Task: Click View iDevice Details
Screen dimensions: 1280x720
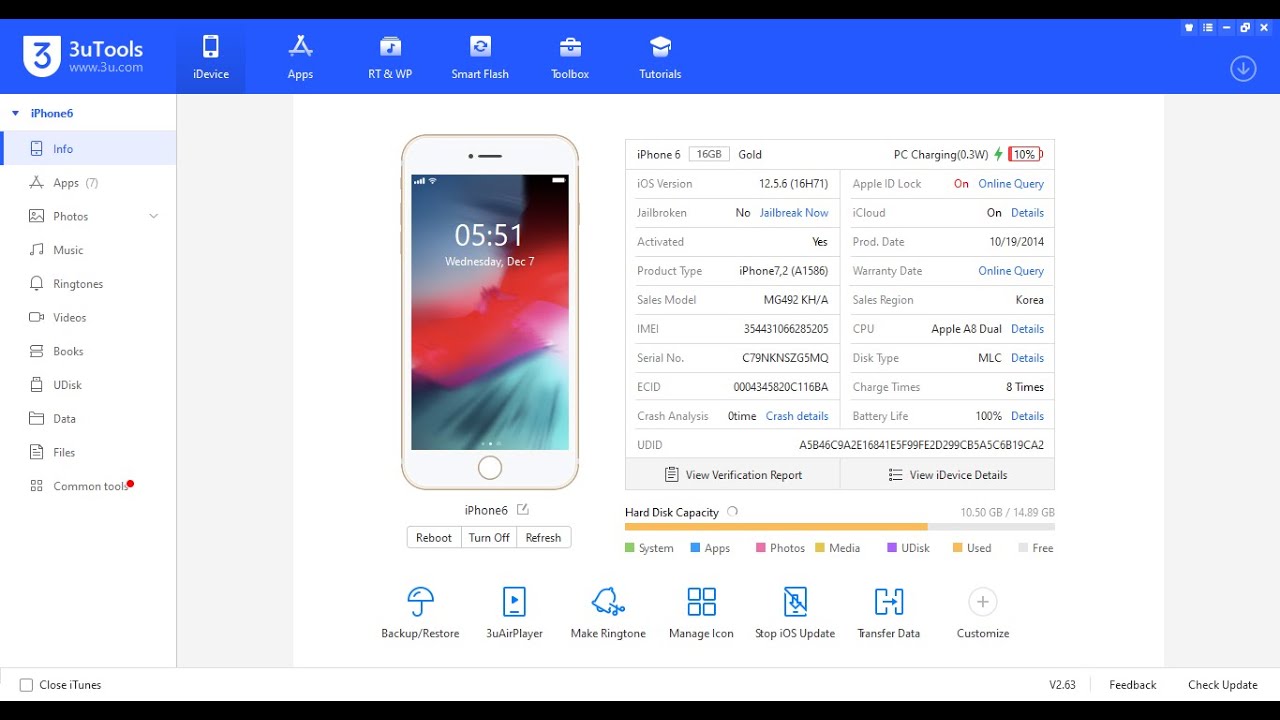Action: coord(948,475)
